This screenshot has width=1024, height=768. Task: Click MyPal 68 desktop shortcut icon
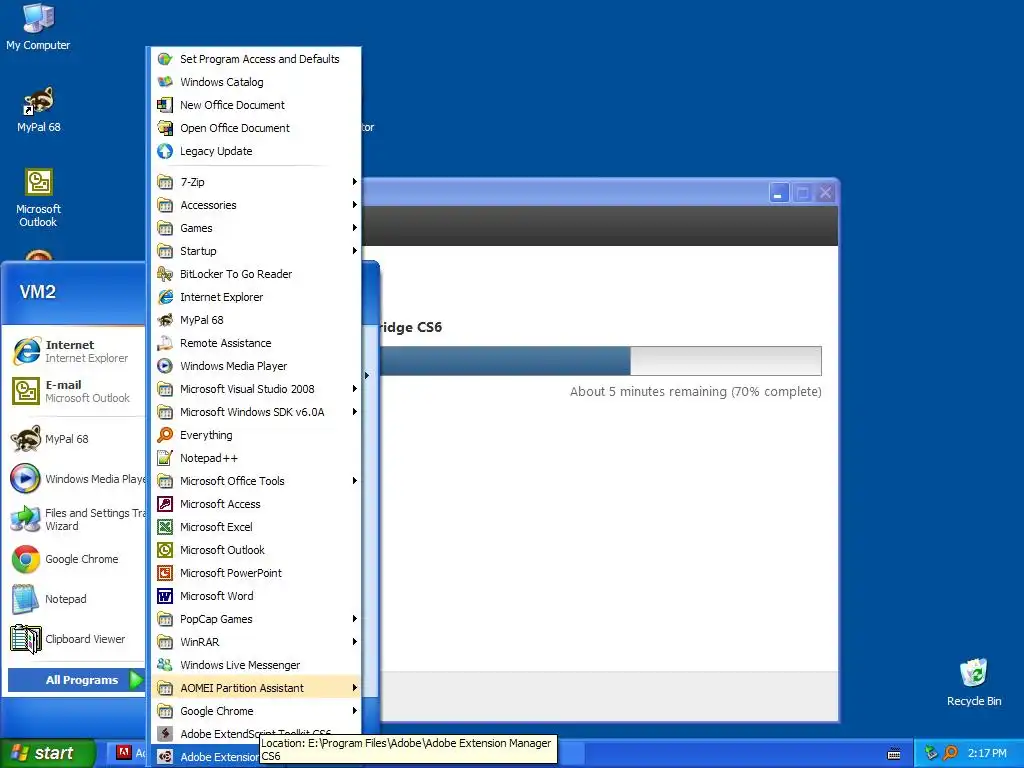tap(38, 101)
